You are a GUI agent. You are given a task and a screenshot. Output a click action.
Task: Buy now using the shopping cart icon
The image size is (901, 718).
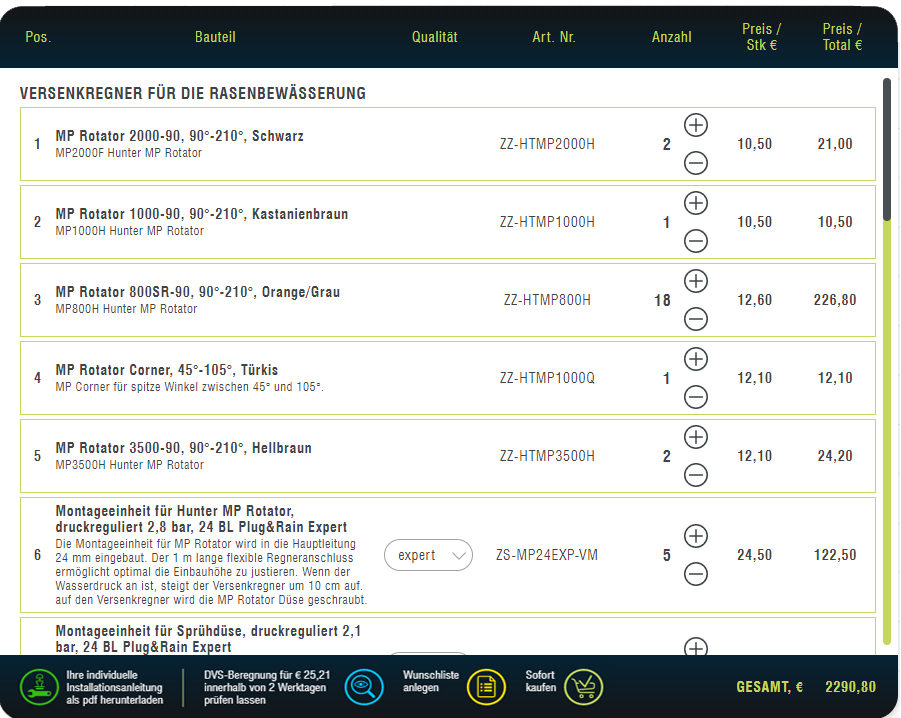point(584,687)
